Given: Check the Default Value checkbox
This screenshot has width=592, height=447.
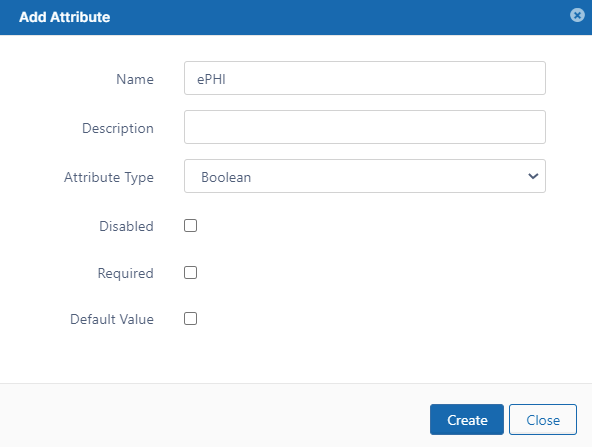Looking at the screenshot, I should [x=190, y=319].
